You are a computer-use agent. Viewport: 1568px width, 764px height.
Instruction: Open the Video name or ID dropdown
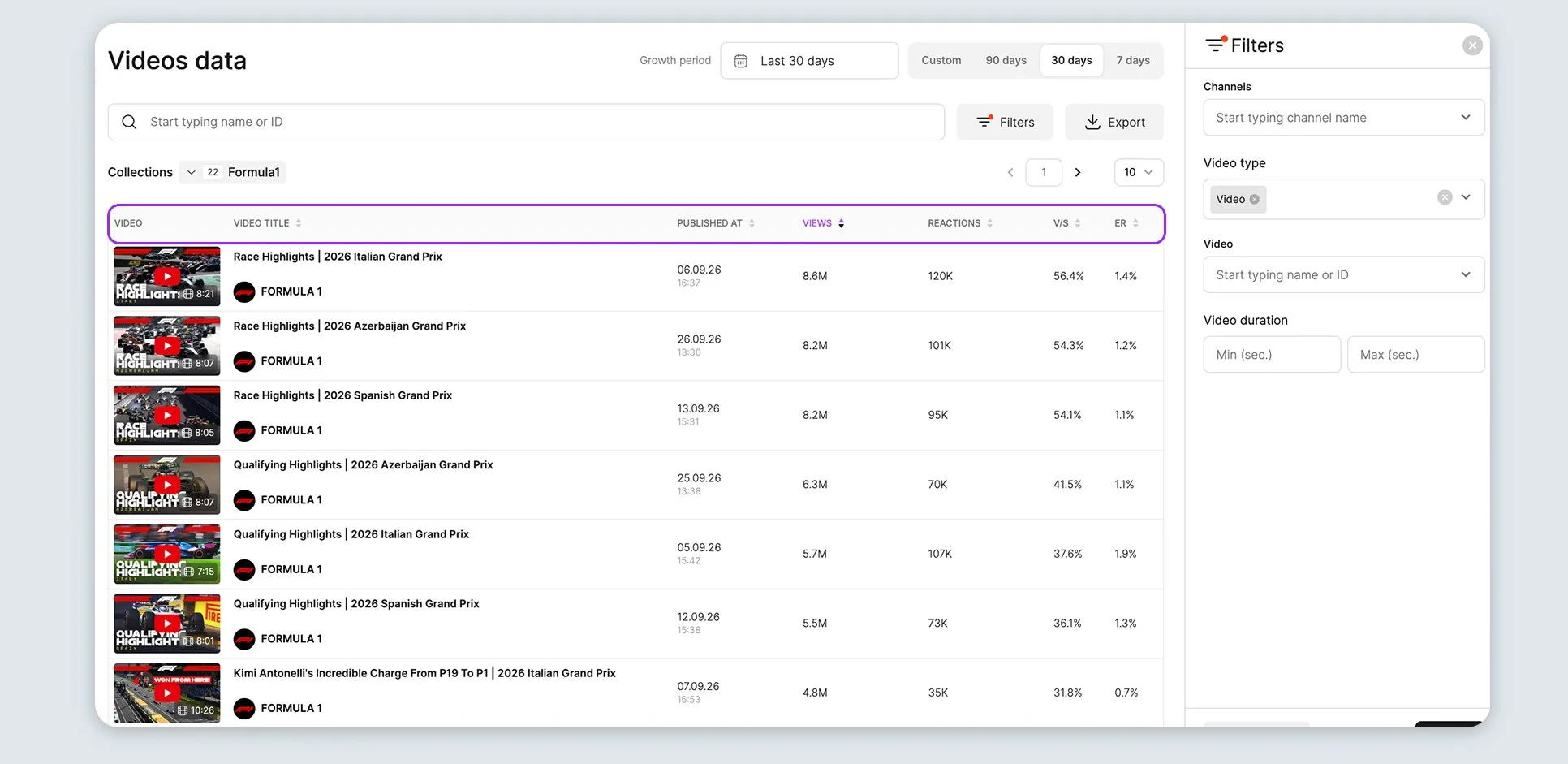1344,275
